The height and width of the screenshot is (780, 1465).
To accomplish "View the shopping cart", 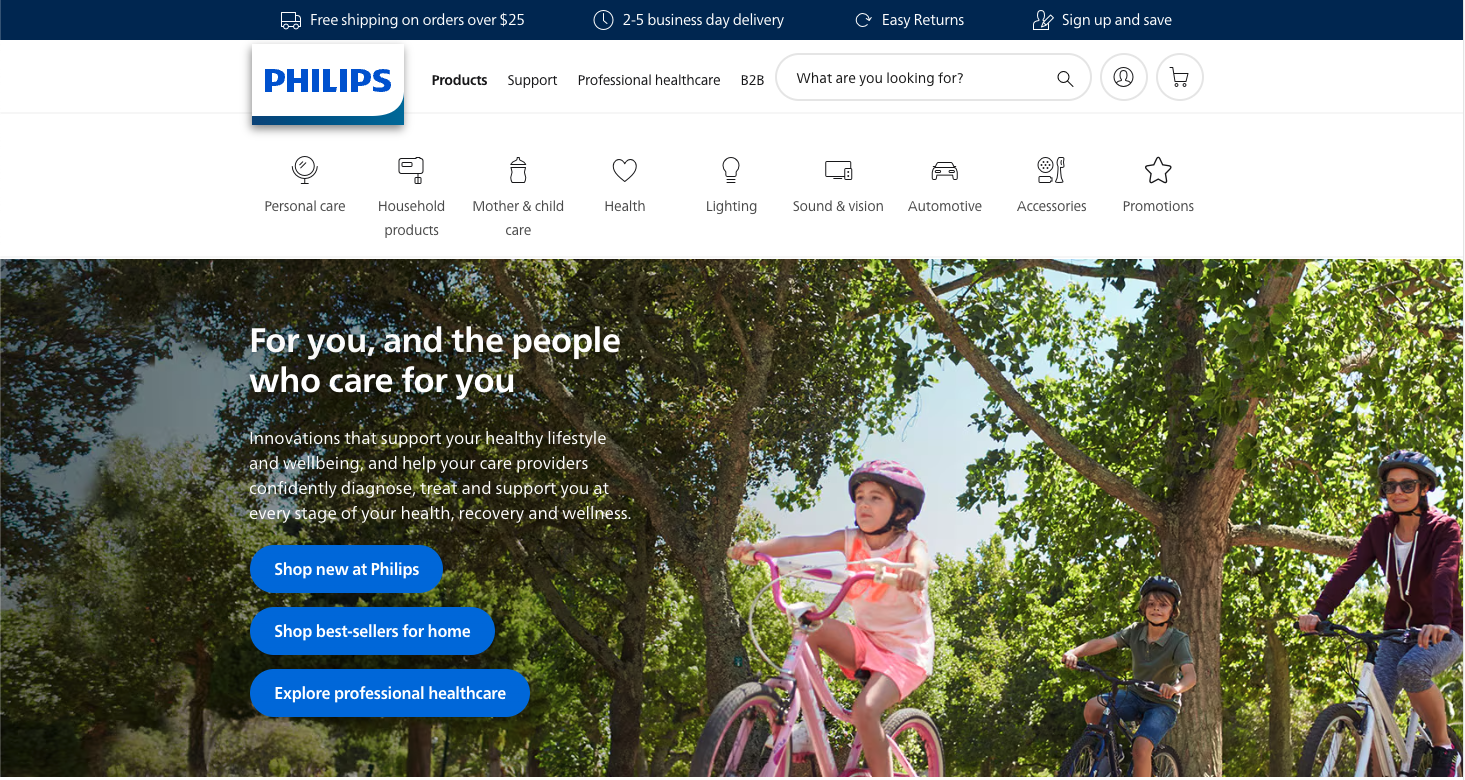I will tap(1179, 77).
